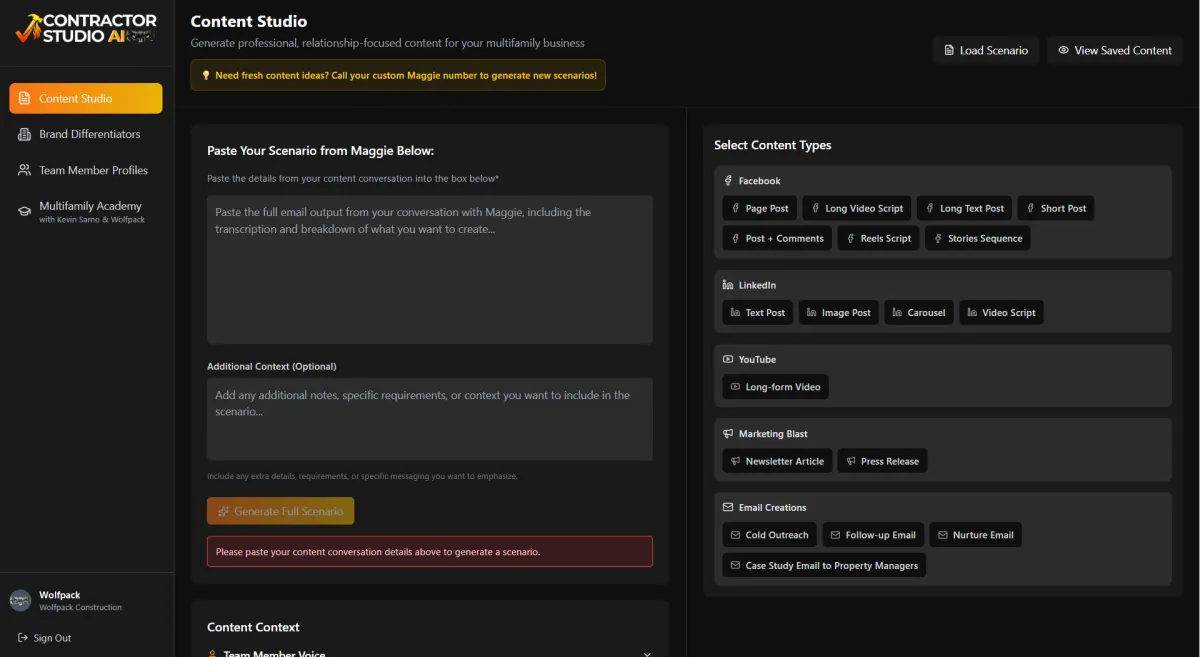Select LinkedIn Text Post
Screen dimensions: 1200x657
click(x=757, y=312)
